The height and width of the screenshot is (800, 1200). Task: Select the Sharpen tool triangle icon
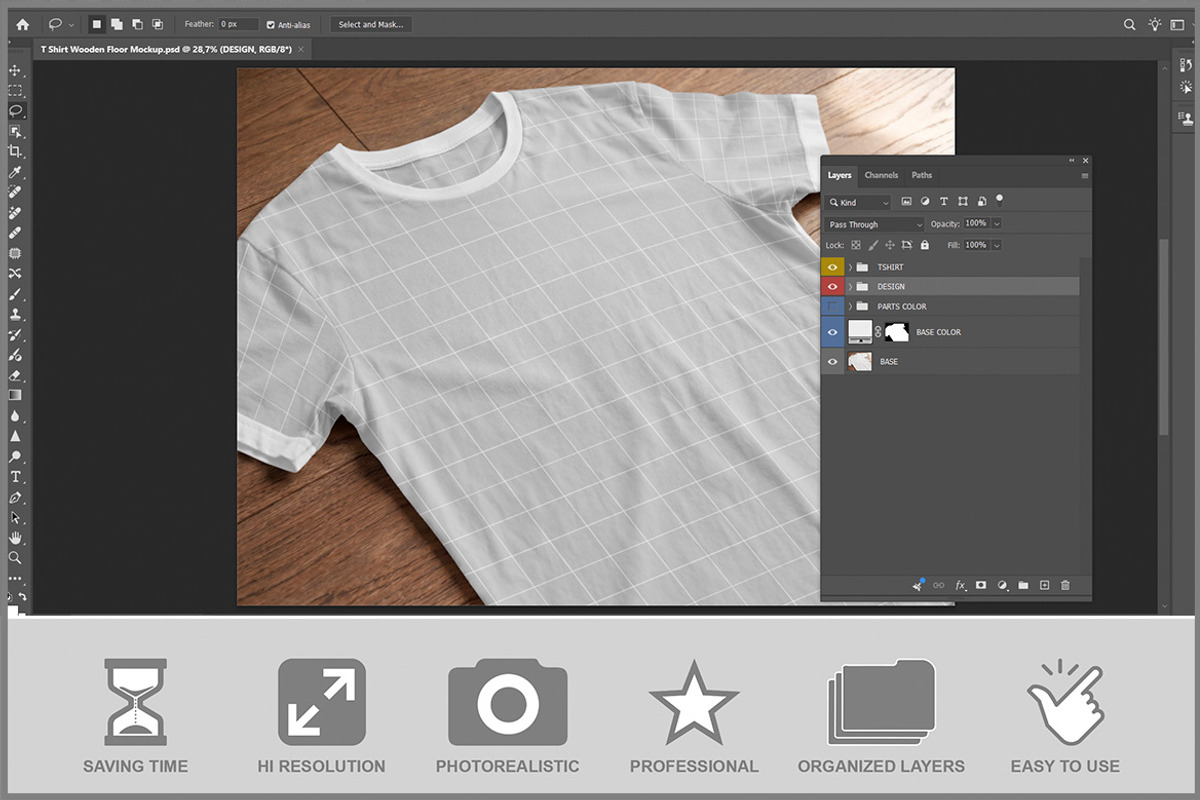click(x=15, y=436)
